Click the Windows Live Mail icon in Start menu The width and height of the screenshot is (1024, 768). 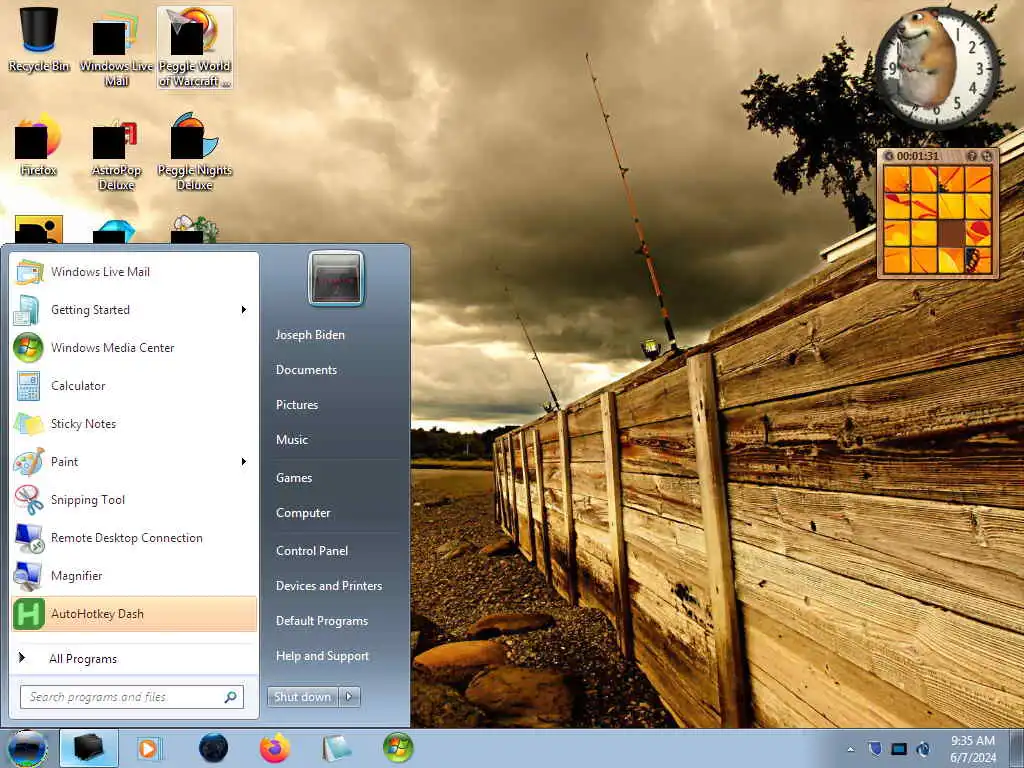(x=29, y=272)
